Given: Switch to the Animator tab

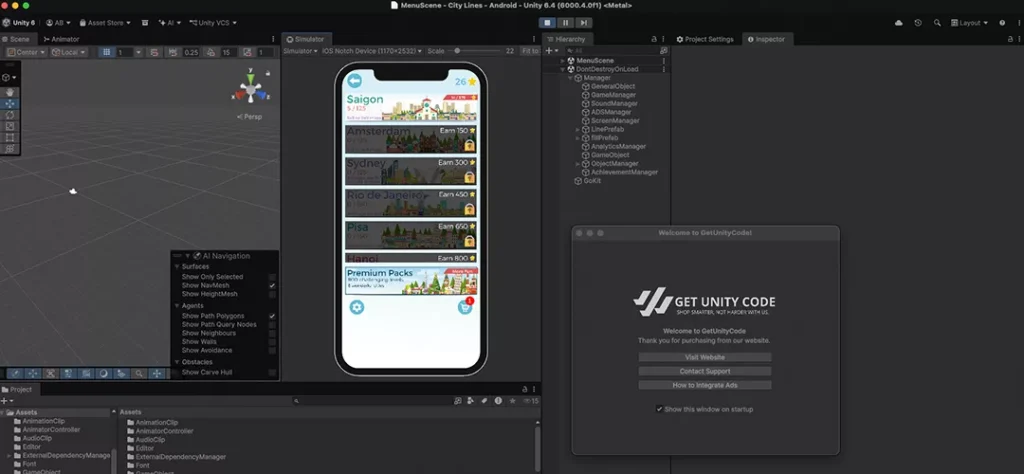Looking at the screenshot, I should [x=61, y=39].
